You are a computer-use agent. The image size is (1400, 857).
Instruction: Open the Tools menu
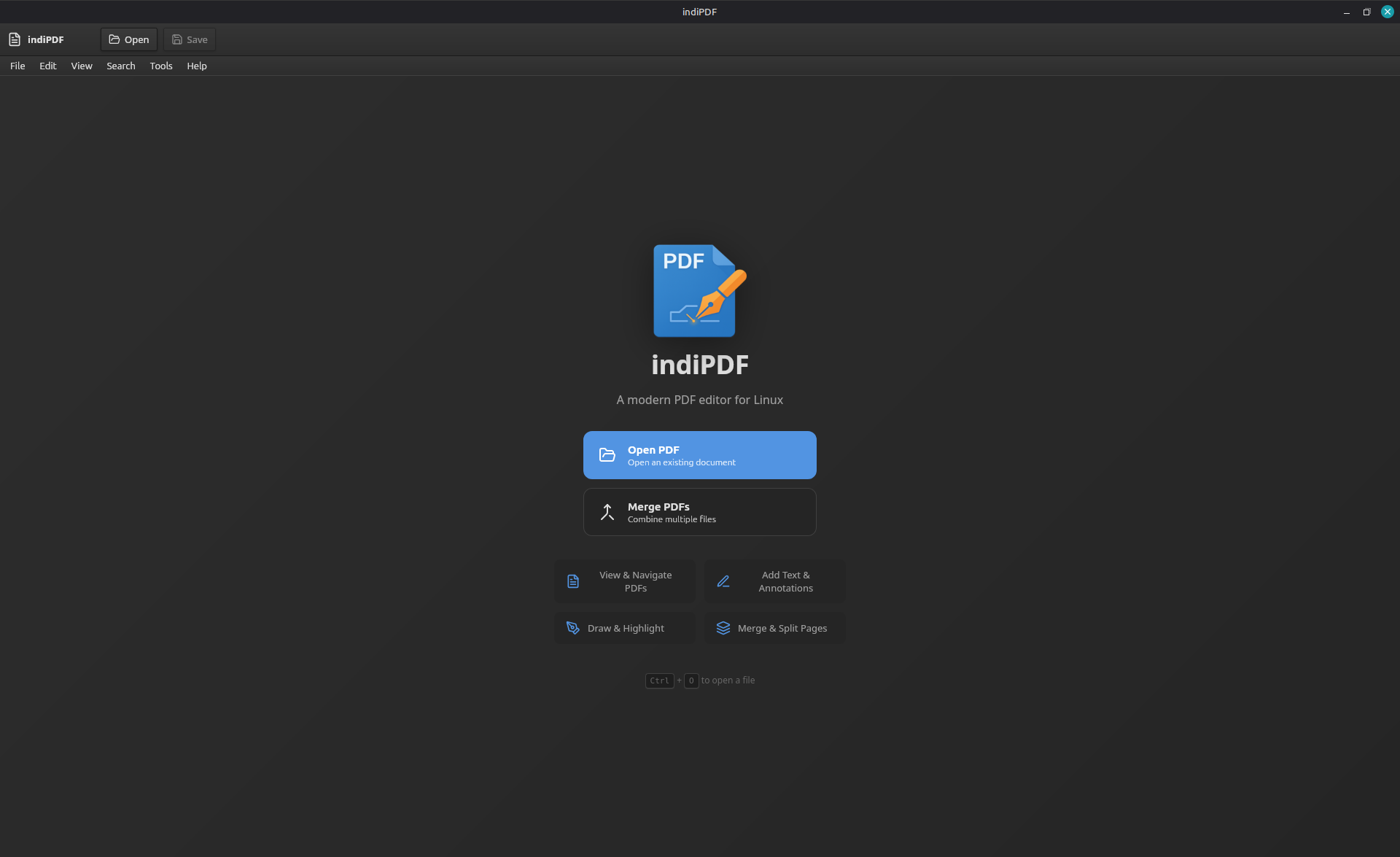[x=160, y=66]
